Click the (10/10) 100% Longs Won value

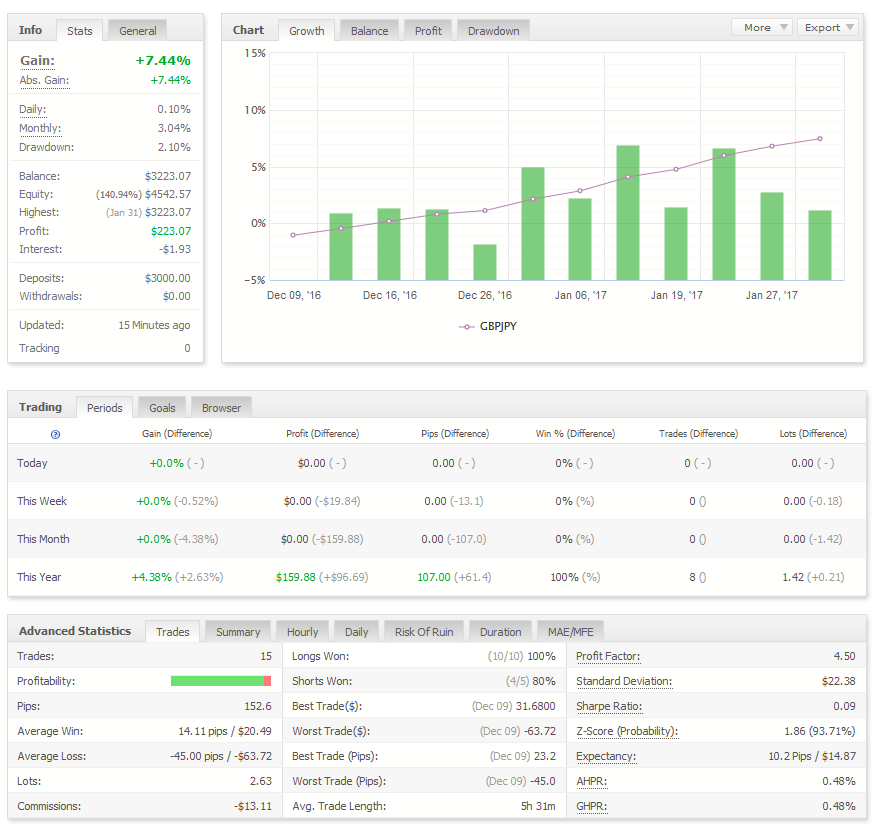coord(522,656)
